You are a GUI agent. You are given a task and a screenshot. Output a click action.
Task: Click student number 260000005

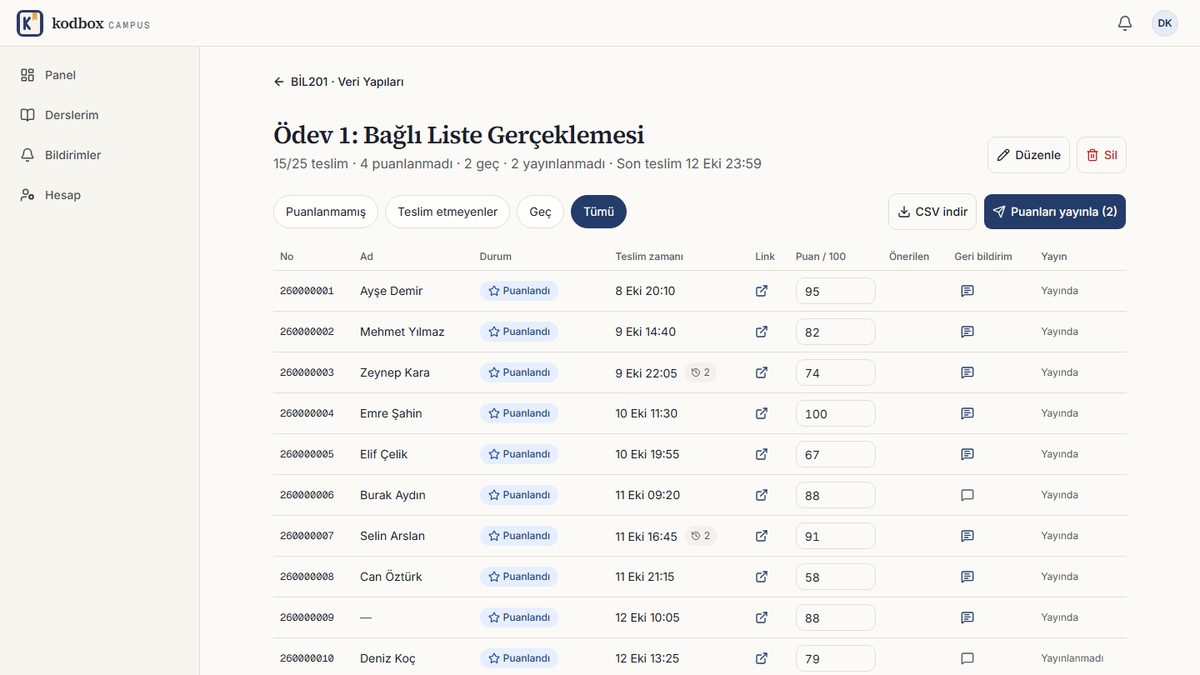click(x=307, y=454)
